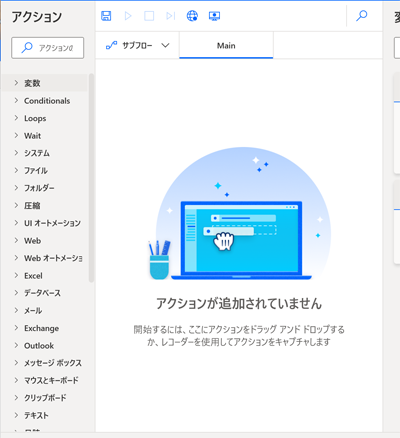
Task: Expand the マウスとキーボード group
Action: [45, 380]
